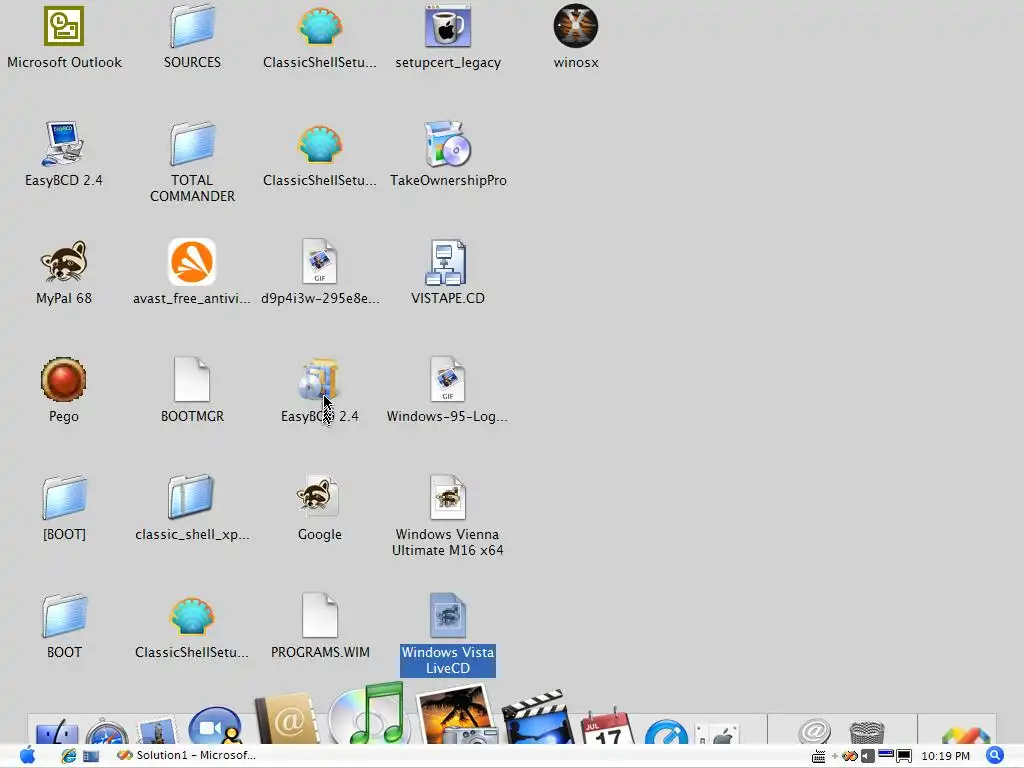Click the colorful icon at dock's end

966,735
